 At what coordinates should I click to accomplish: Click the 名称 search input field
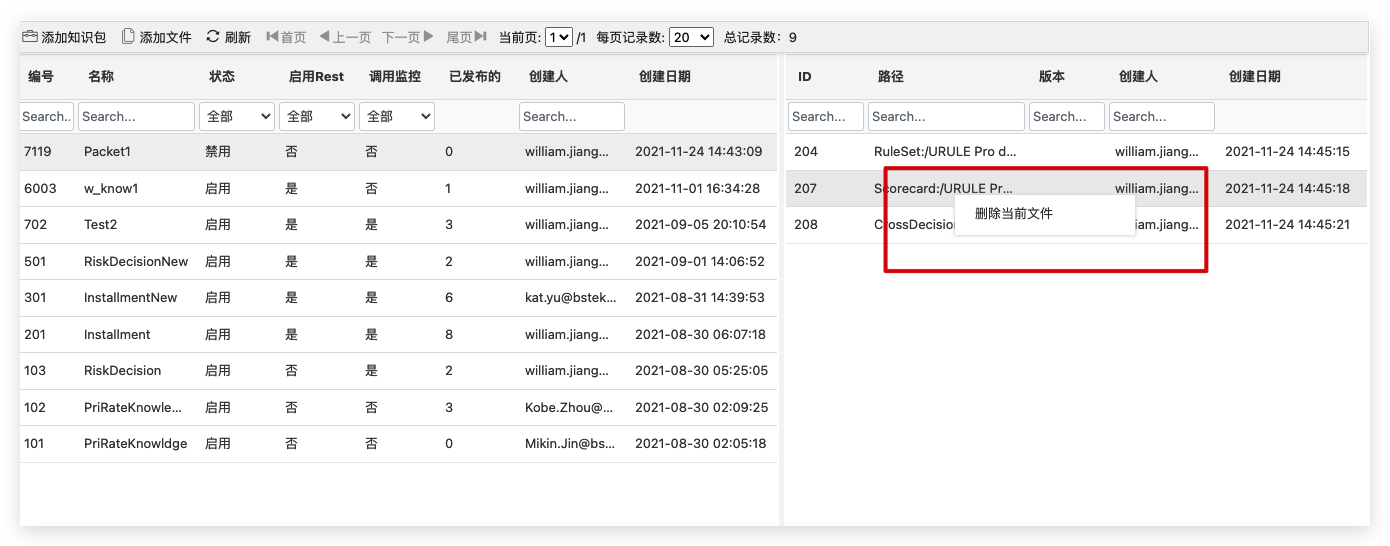(x=136, y=117)
